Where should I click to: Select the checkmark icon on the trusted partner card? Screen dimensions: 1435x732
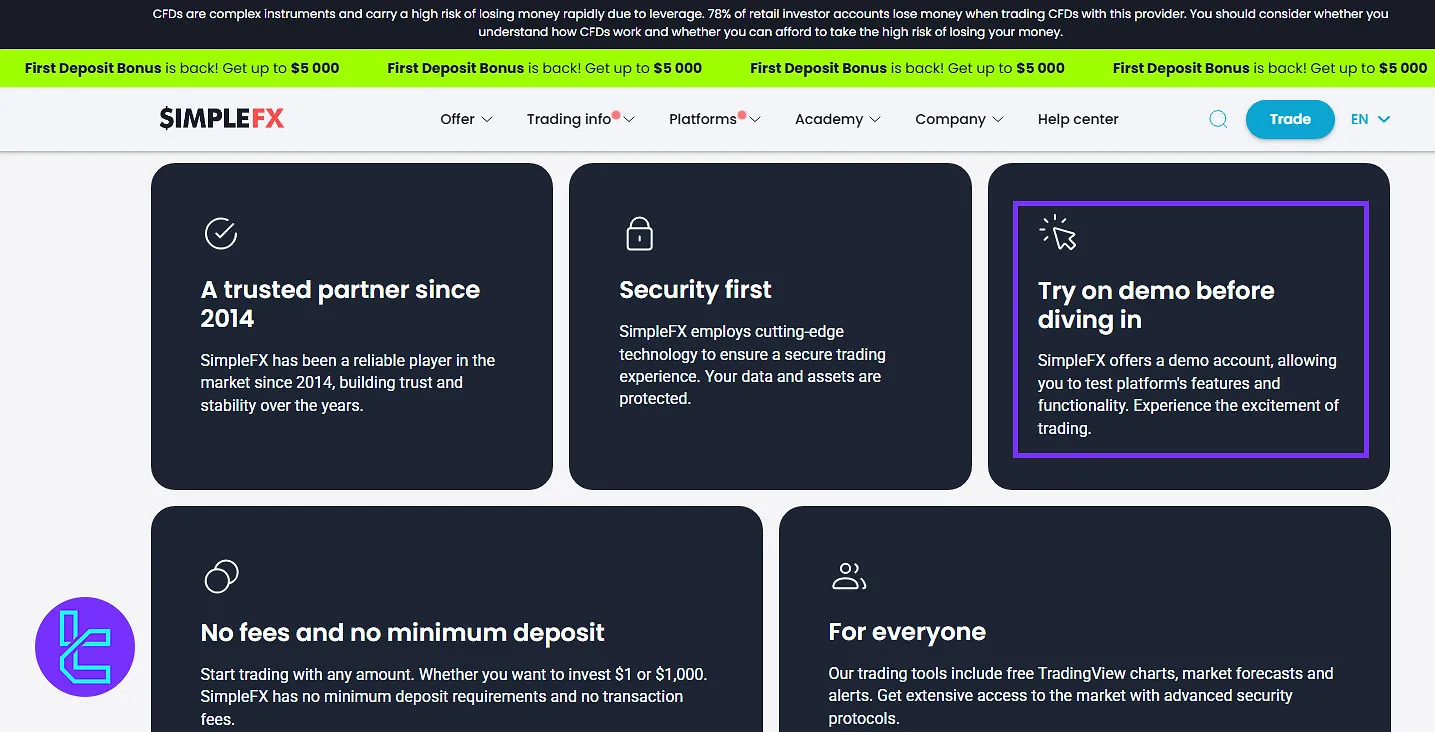point(221,233)
